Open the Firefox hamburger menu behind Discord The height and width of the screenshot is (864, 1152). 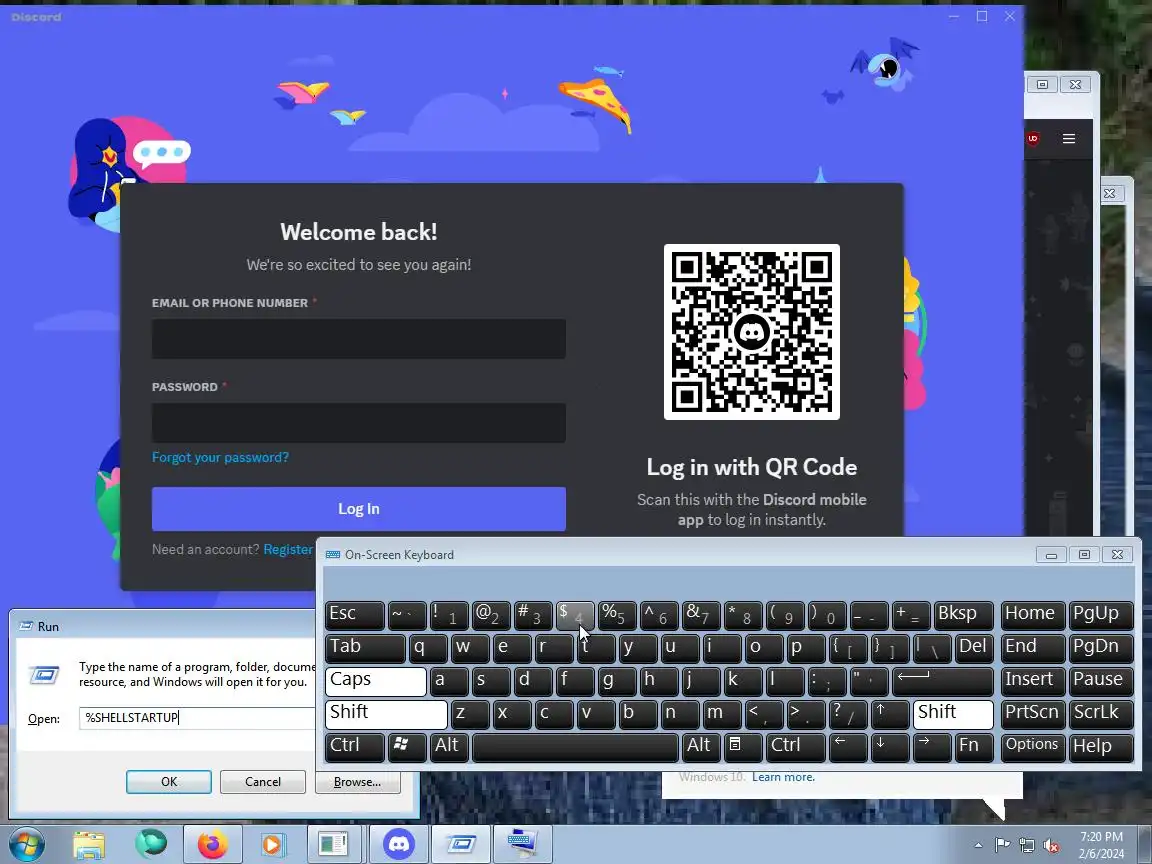click(x=1069, y=139)
